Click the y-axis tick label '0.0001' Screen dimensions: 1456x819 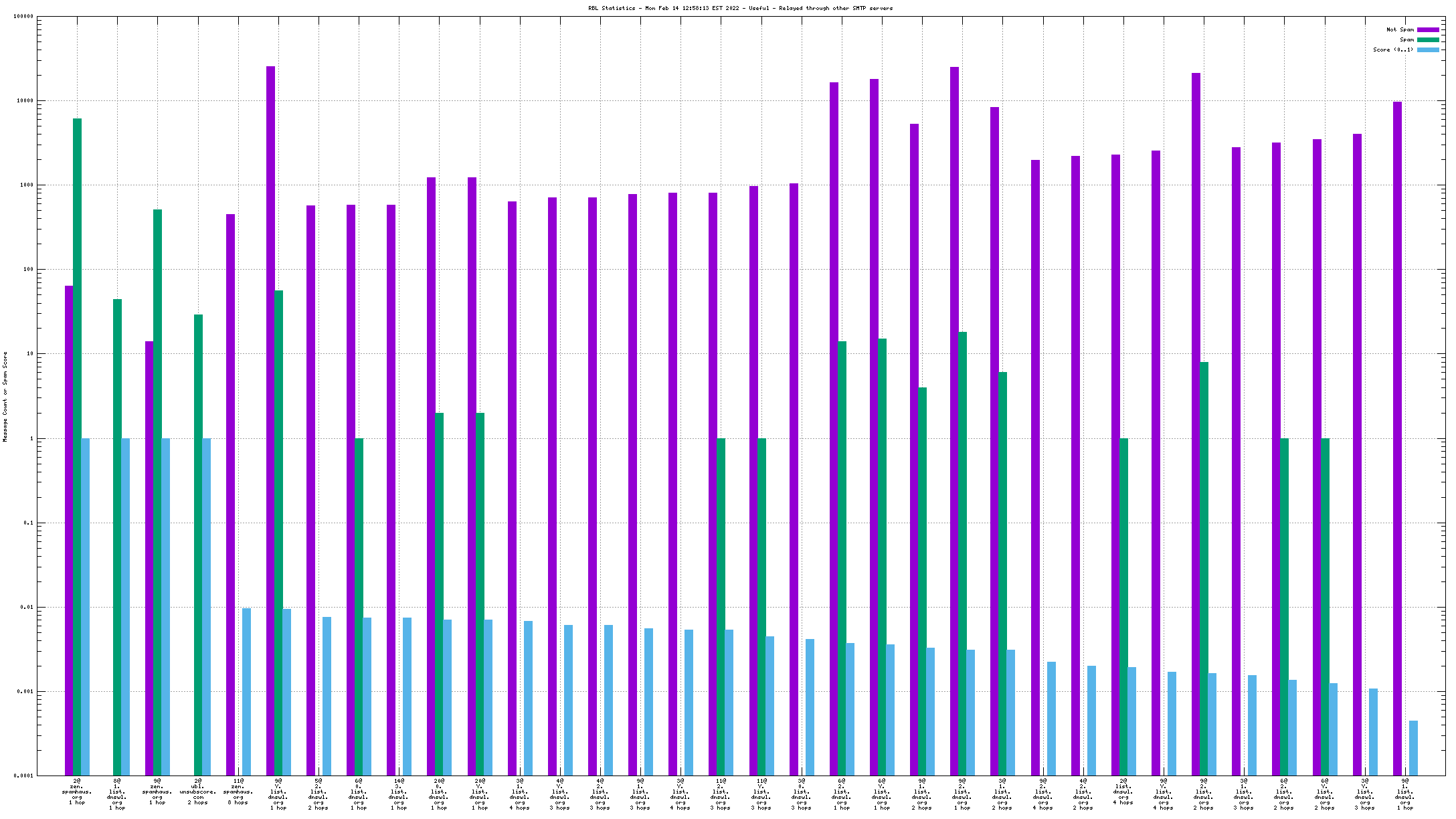point(23,776)
